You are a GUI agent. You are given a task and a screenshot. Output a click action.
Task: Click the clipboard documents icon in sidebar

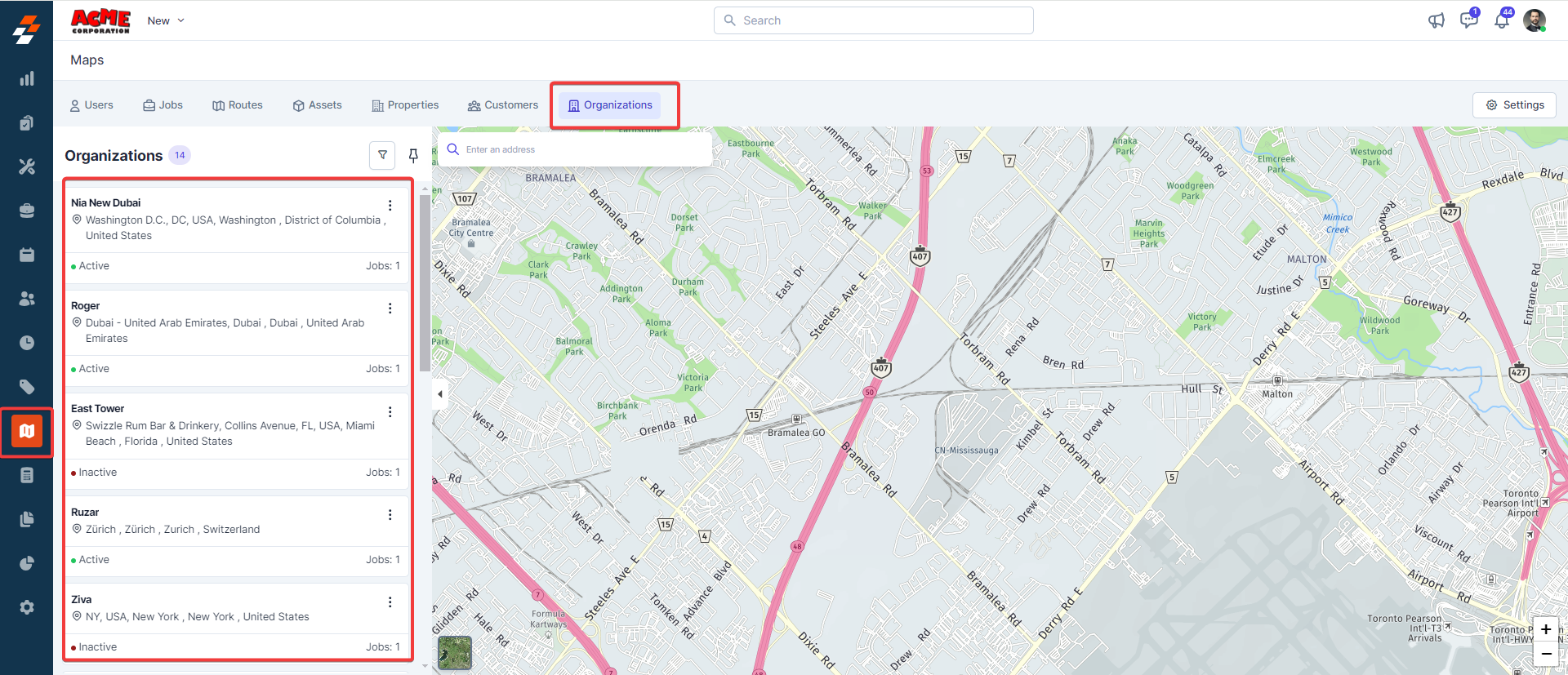(27, 122)
